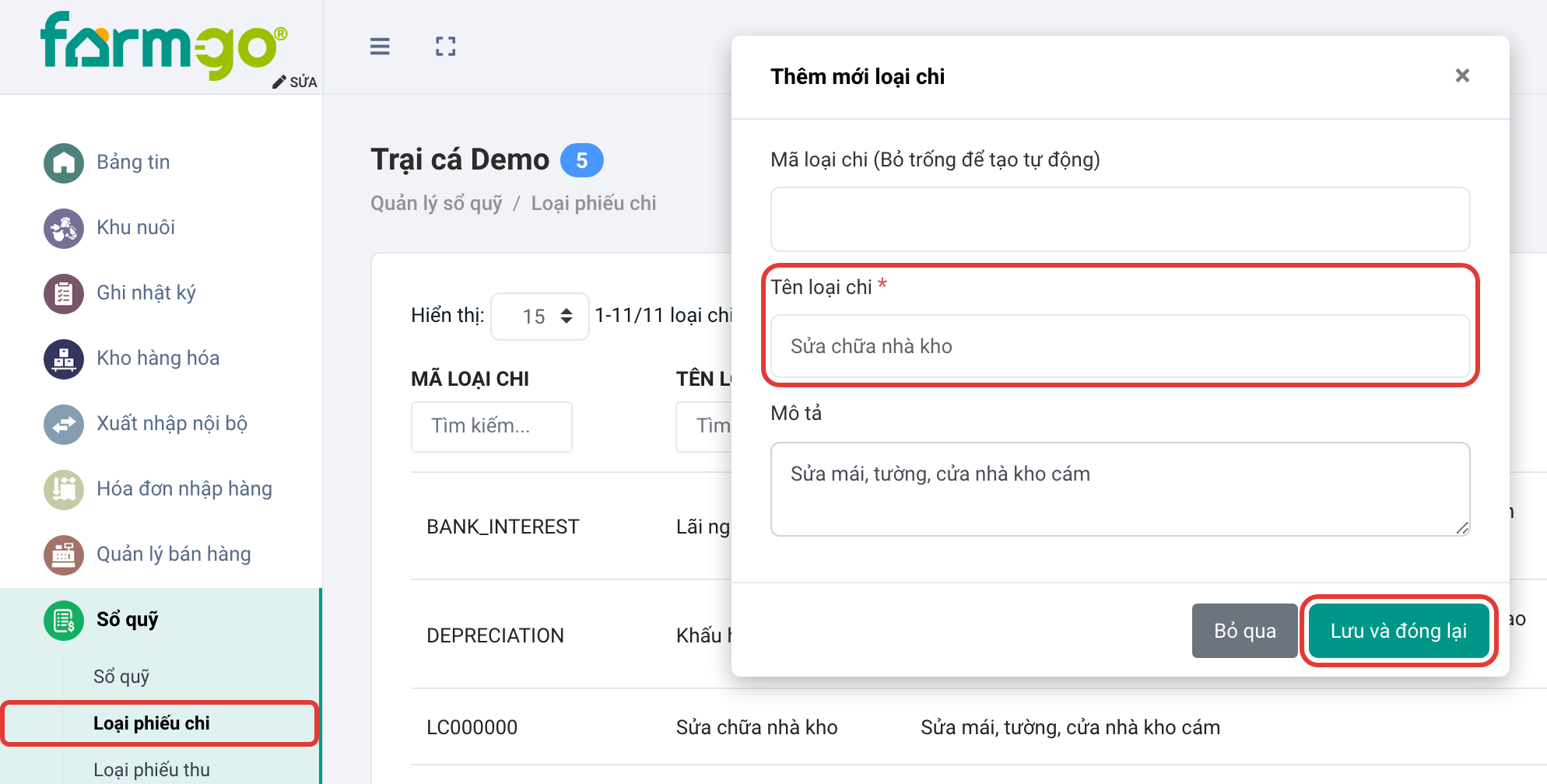Toggle the hamburger sidebar menu icon
This screenshot has height=784, width=1547.
(x=380, y=47)
